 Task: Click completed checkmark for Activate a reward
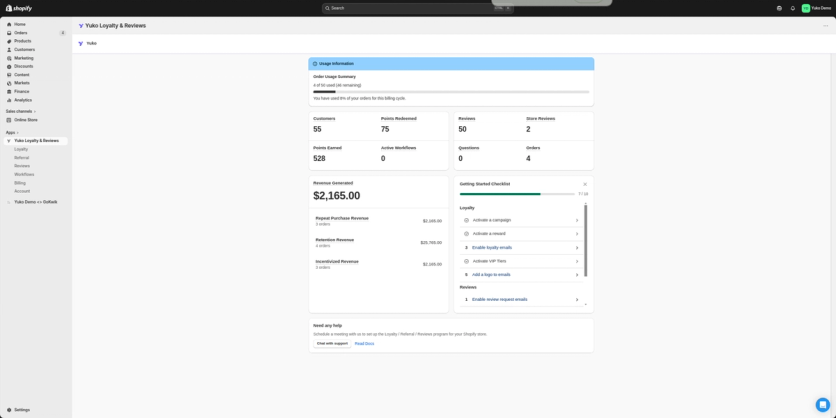click(467, 234)
